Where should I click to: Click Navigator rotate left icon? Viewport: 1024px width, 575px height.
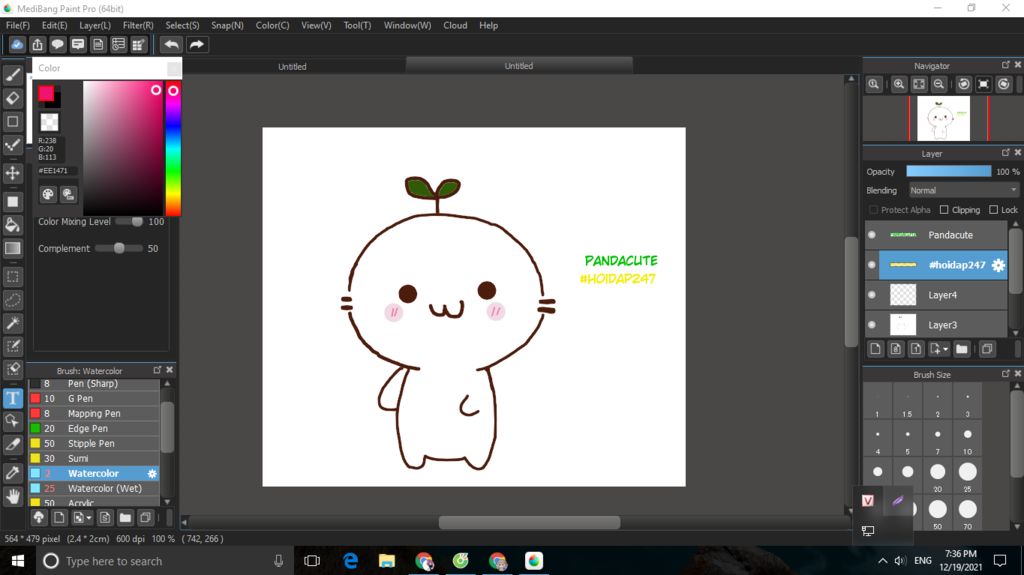964,84
